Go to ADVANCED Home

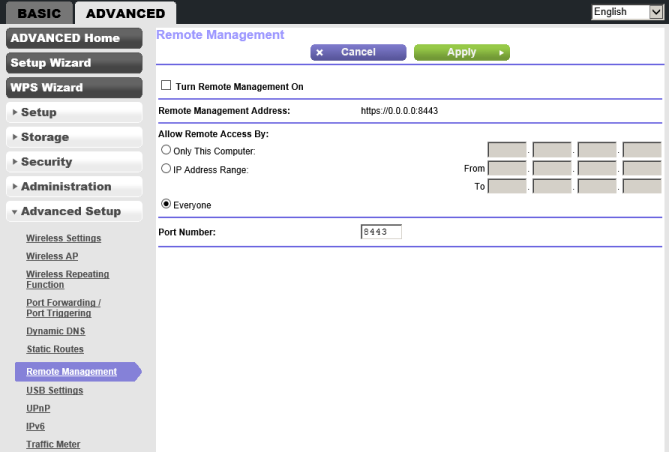tap(74, 38)
